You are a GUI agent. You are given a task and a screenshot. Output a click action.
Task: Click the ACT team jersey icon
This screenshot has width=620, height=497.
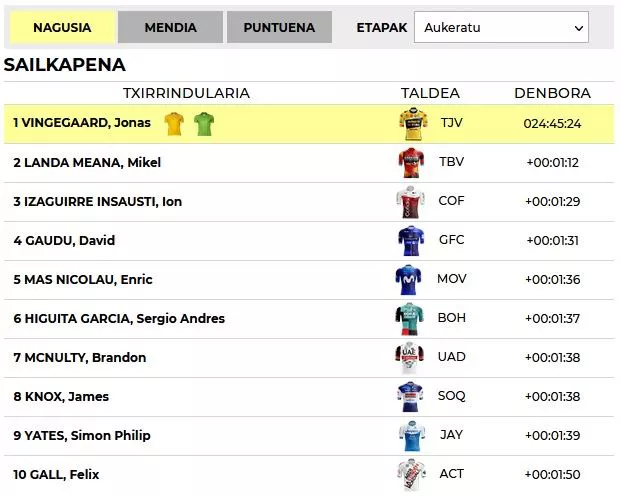411,475
